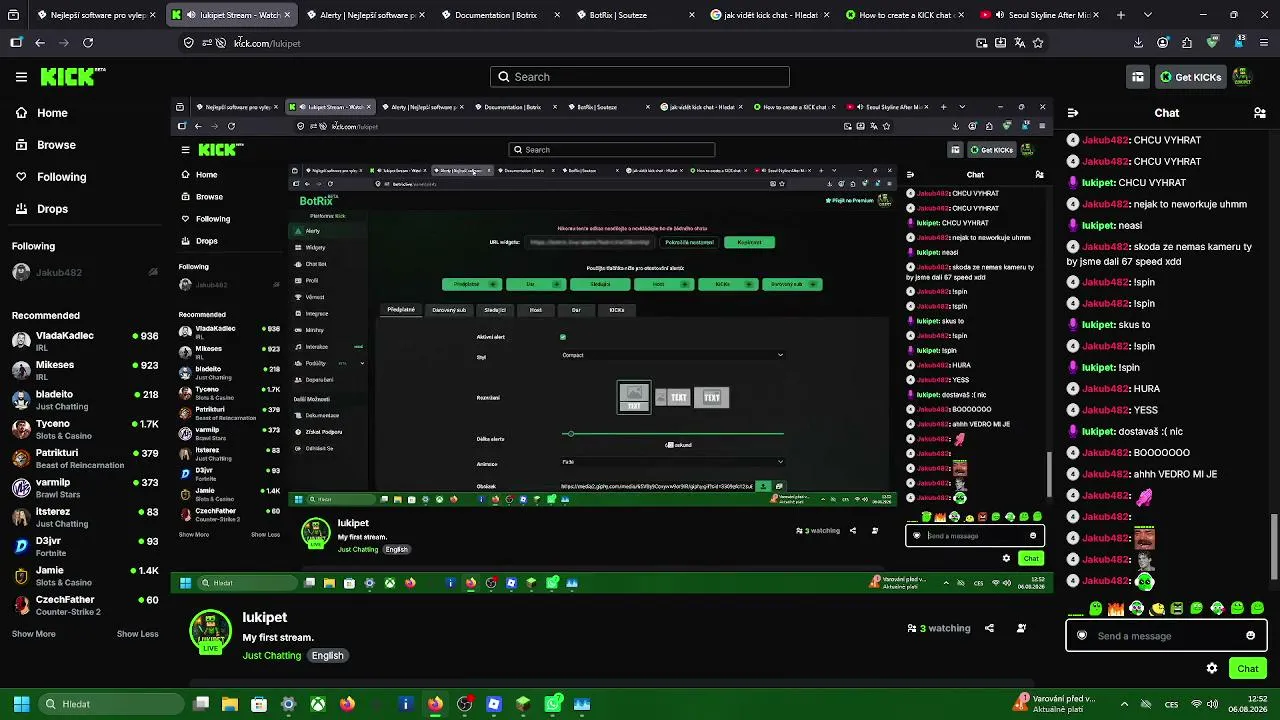
Task: Open the Firefox downloads panel
Action: click(1138, 43)
